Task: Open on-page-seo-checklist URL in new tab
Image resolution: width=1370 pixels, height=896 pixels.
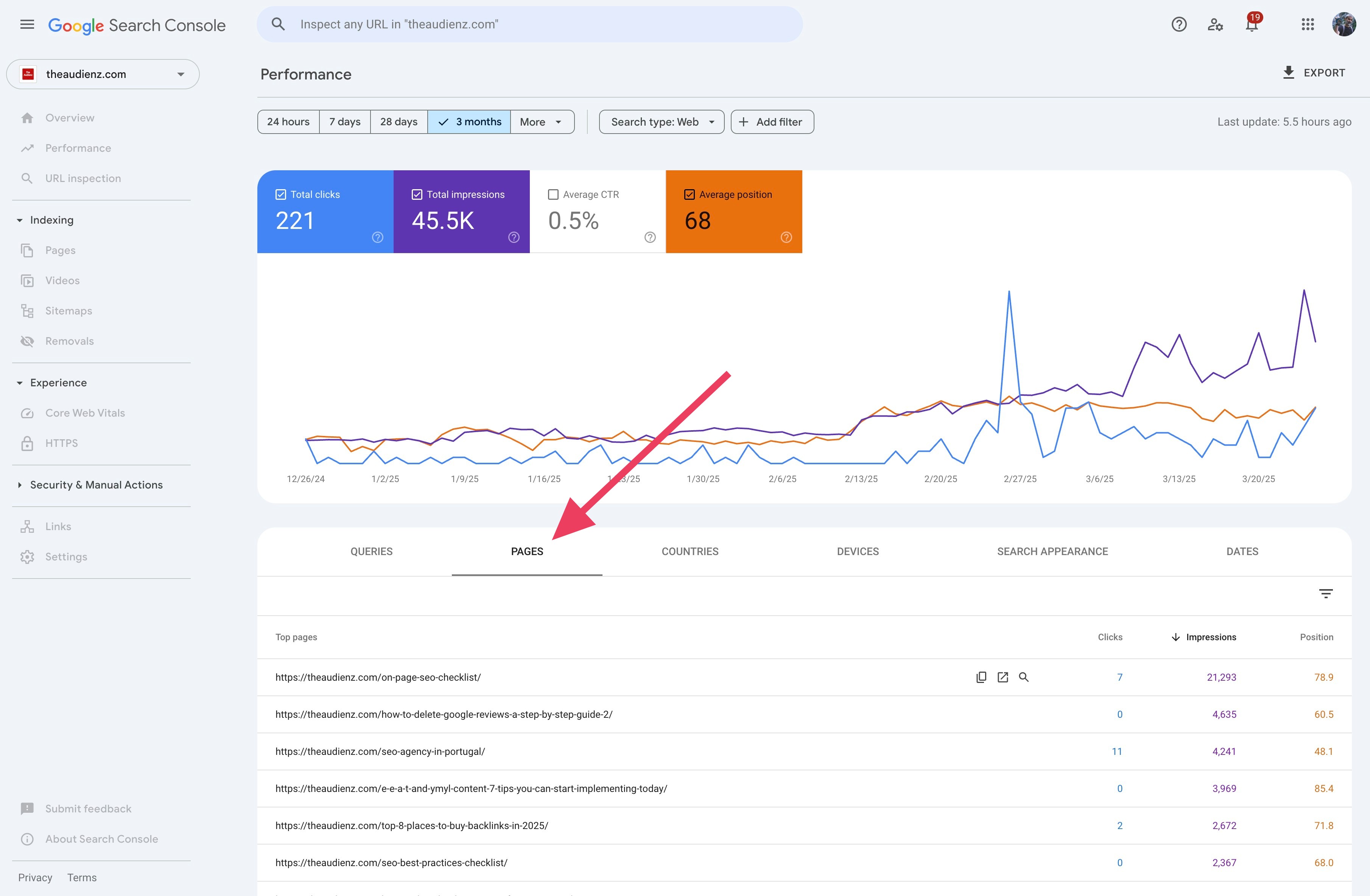Action: [1003, 677]
